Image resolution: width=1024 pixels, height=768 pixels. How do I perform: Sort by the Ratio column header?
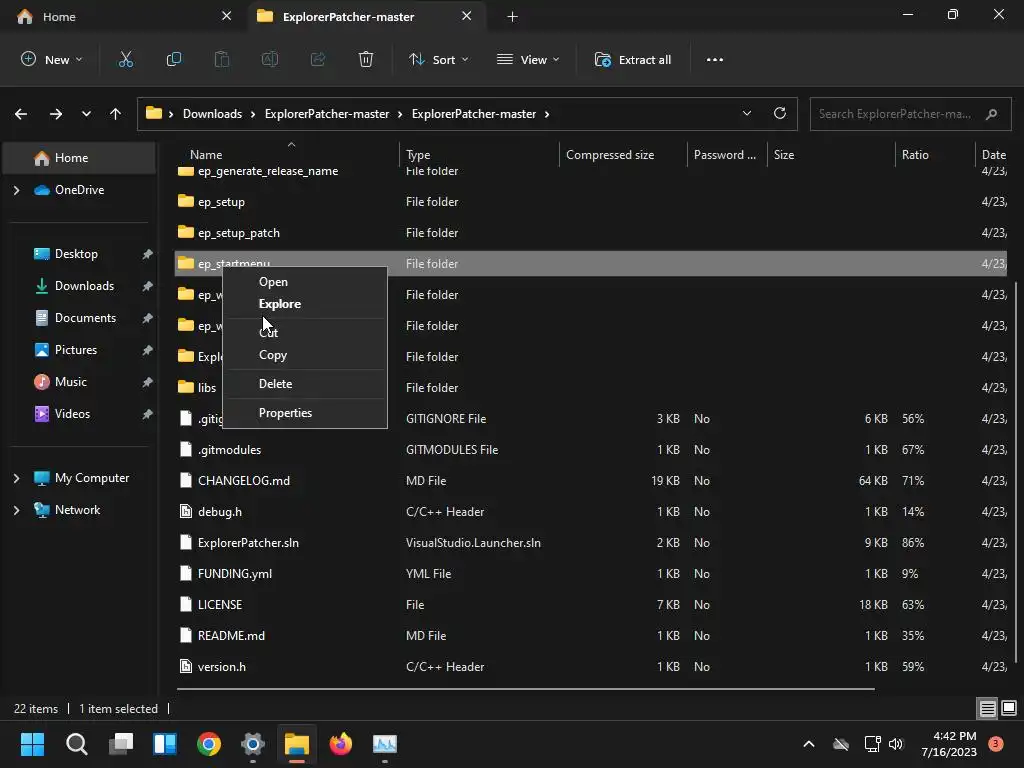(914, 155)
